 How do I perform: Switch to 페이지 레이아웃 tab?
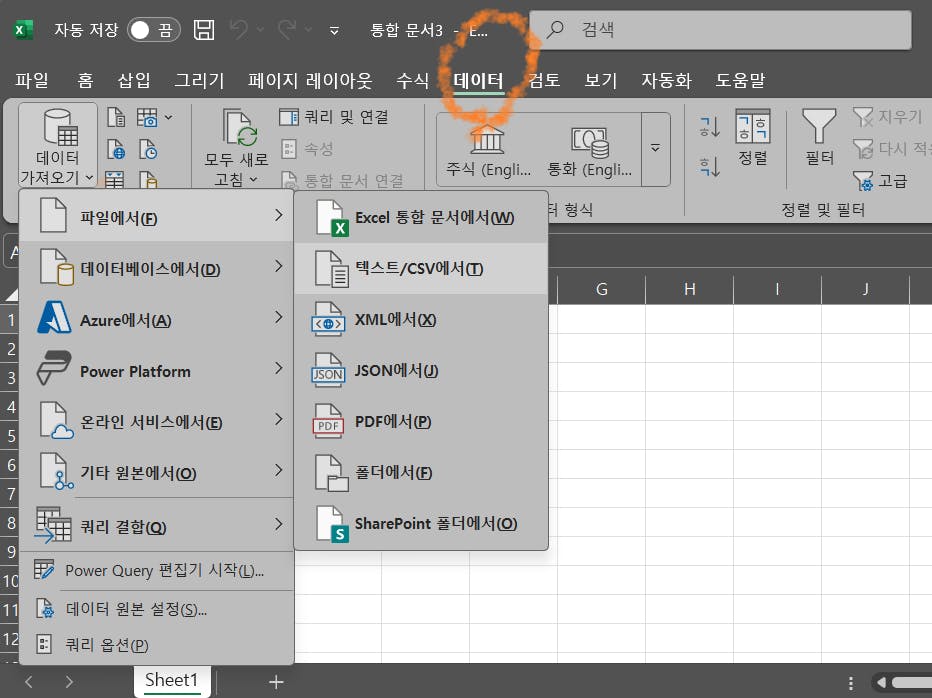(310, 80)
